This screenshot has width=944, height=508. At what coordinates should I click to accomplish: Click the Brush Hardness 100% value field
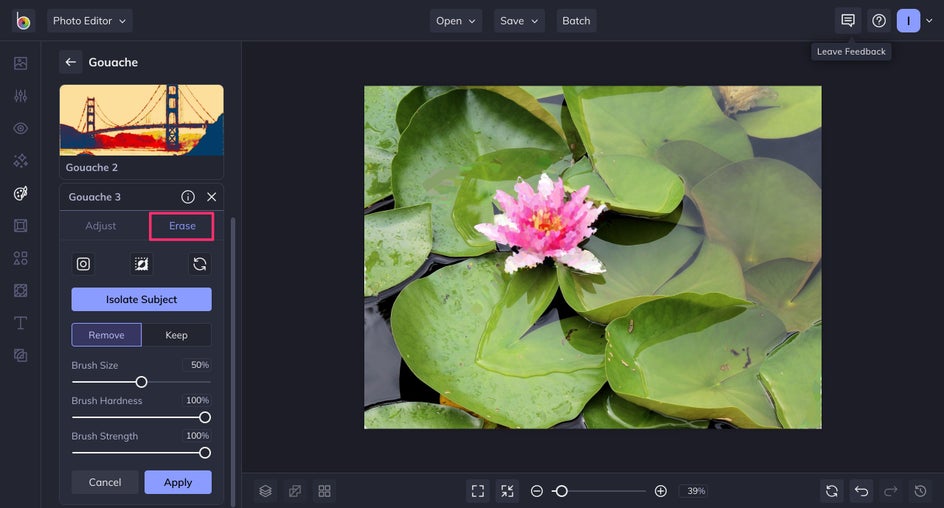197,400
